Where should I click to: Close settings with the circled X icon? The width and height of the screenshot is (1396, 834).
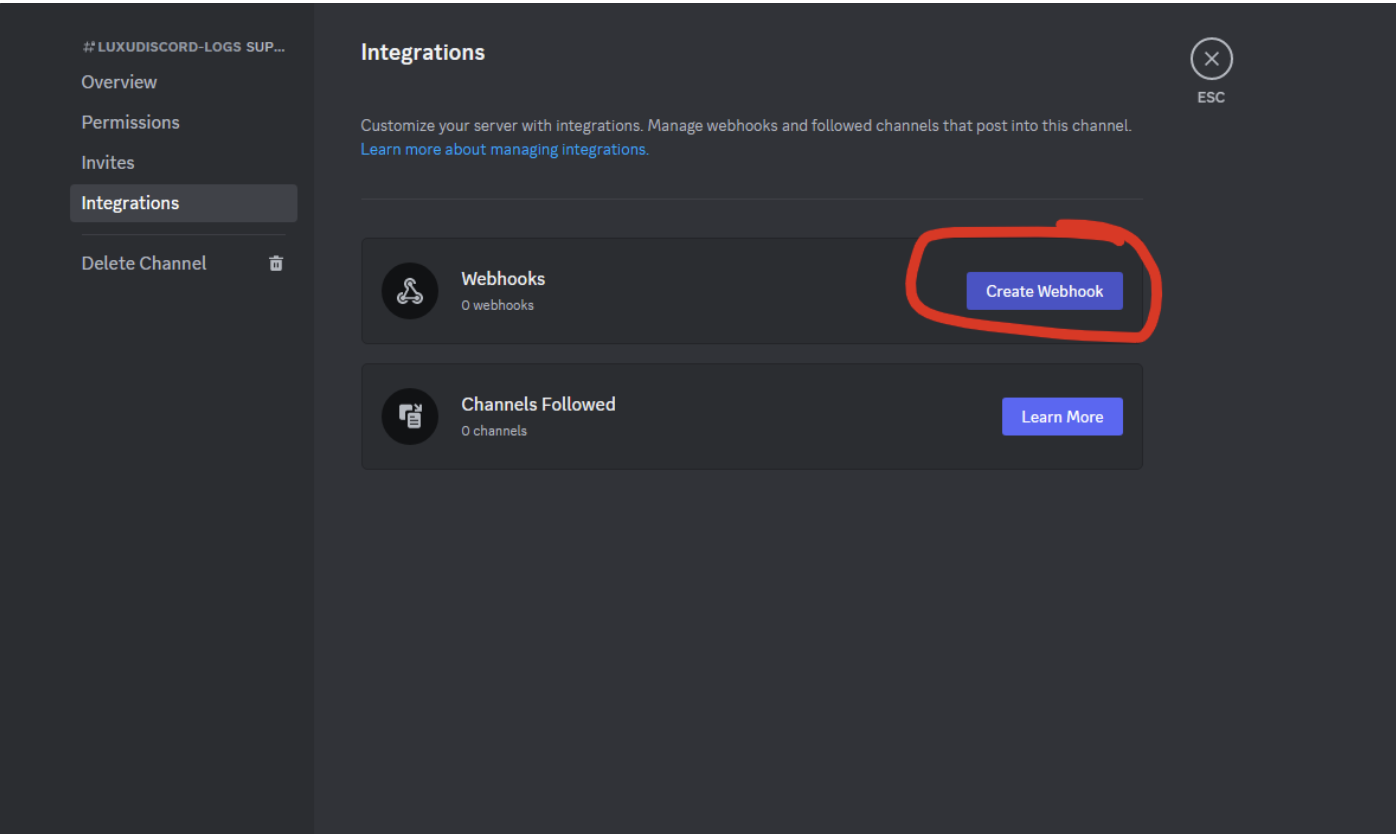tap(1211, 59)
